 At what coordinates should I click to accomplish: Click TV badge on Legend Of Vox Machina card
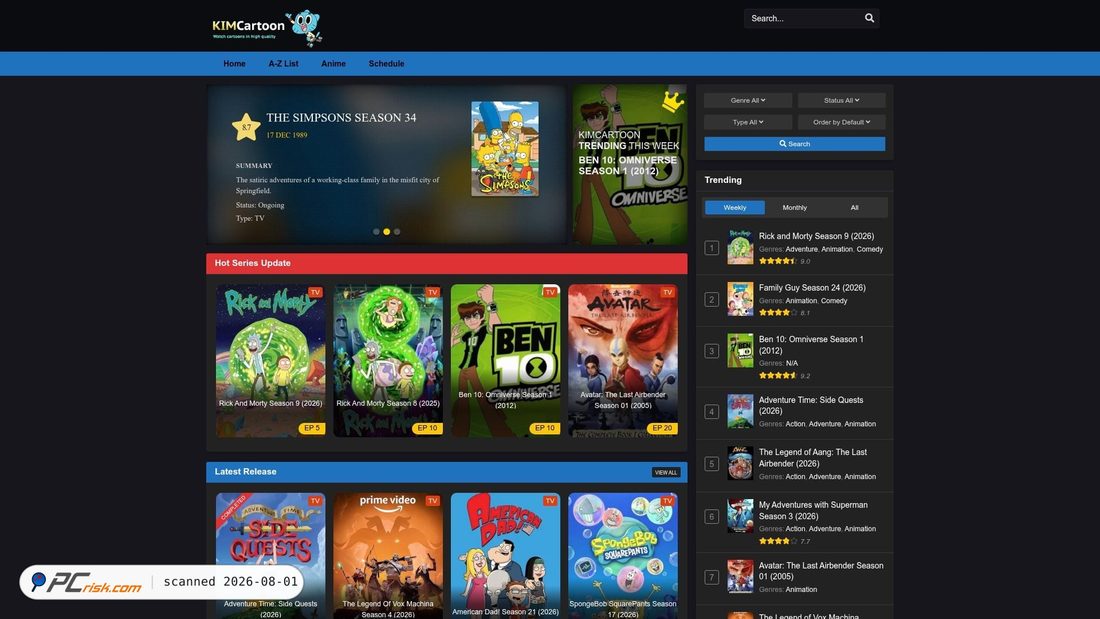coord(432,501)
